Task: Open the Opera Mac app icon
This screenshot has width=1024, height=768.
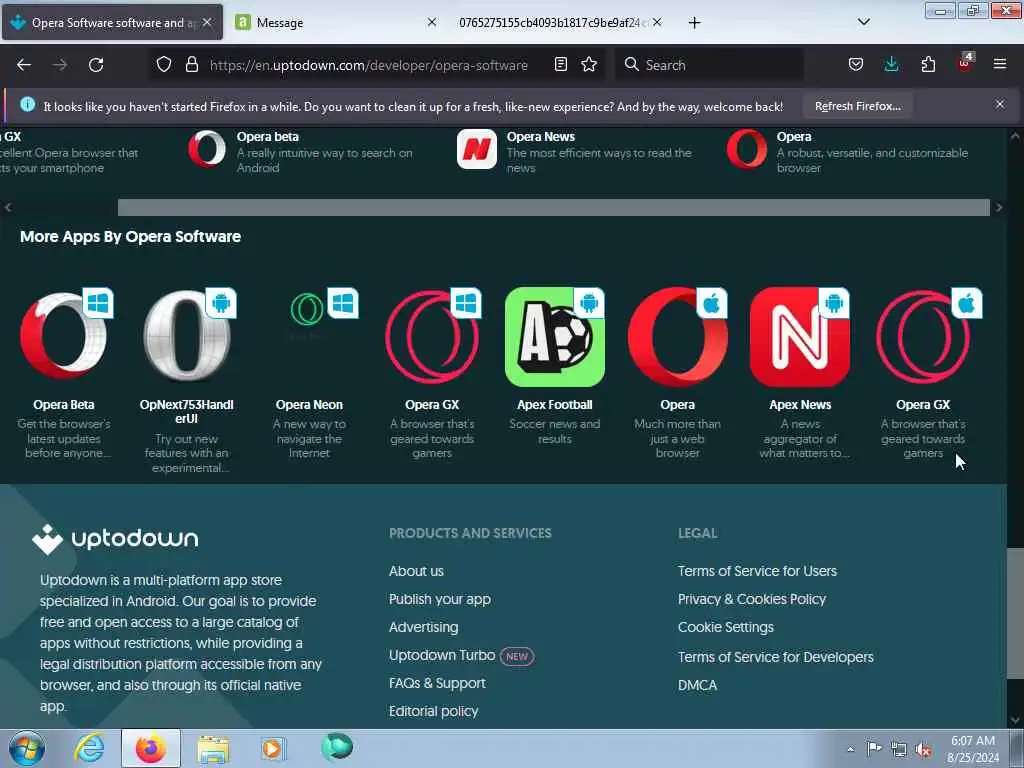Action: click(x=678, y=337)
